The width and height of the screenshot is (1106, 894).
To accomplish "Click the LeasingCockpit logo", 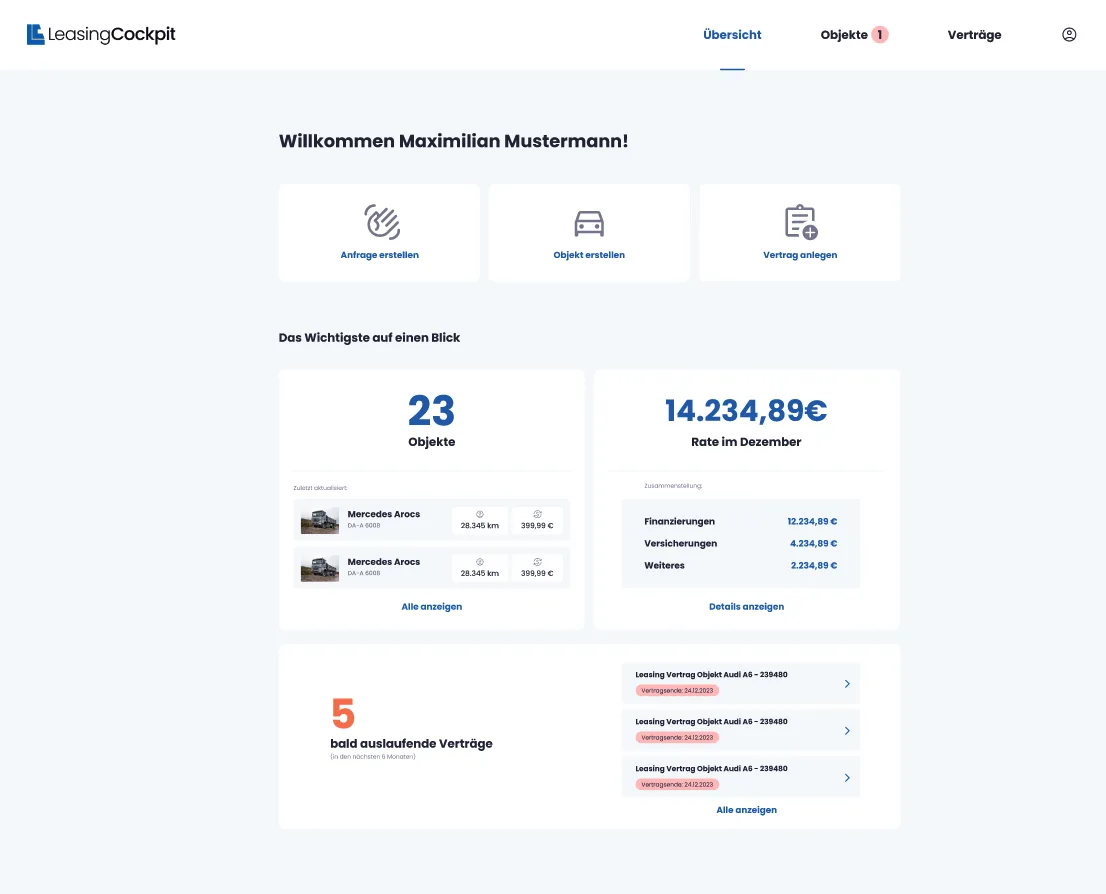I will point(101,35).
